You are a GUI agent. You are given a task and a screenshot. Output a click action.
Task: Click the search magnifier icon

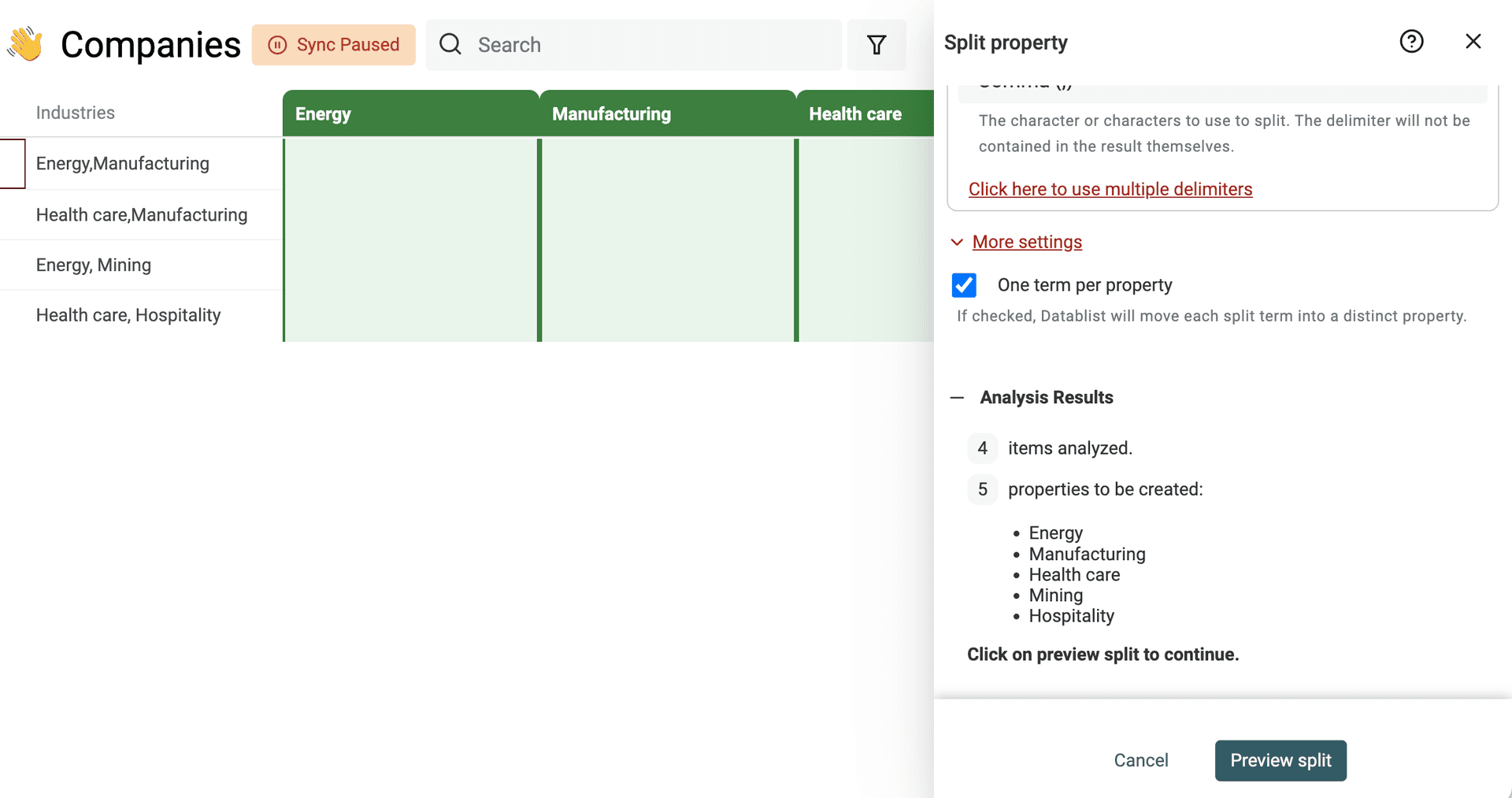point(450,45)
